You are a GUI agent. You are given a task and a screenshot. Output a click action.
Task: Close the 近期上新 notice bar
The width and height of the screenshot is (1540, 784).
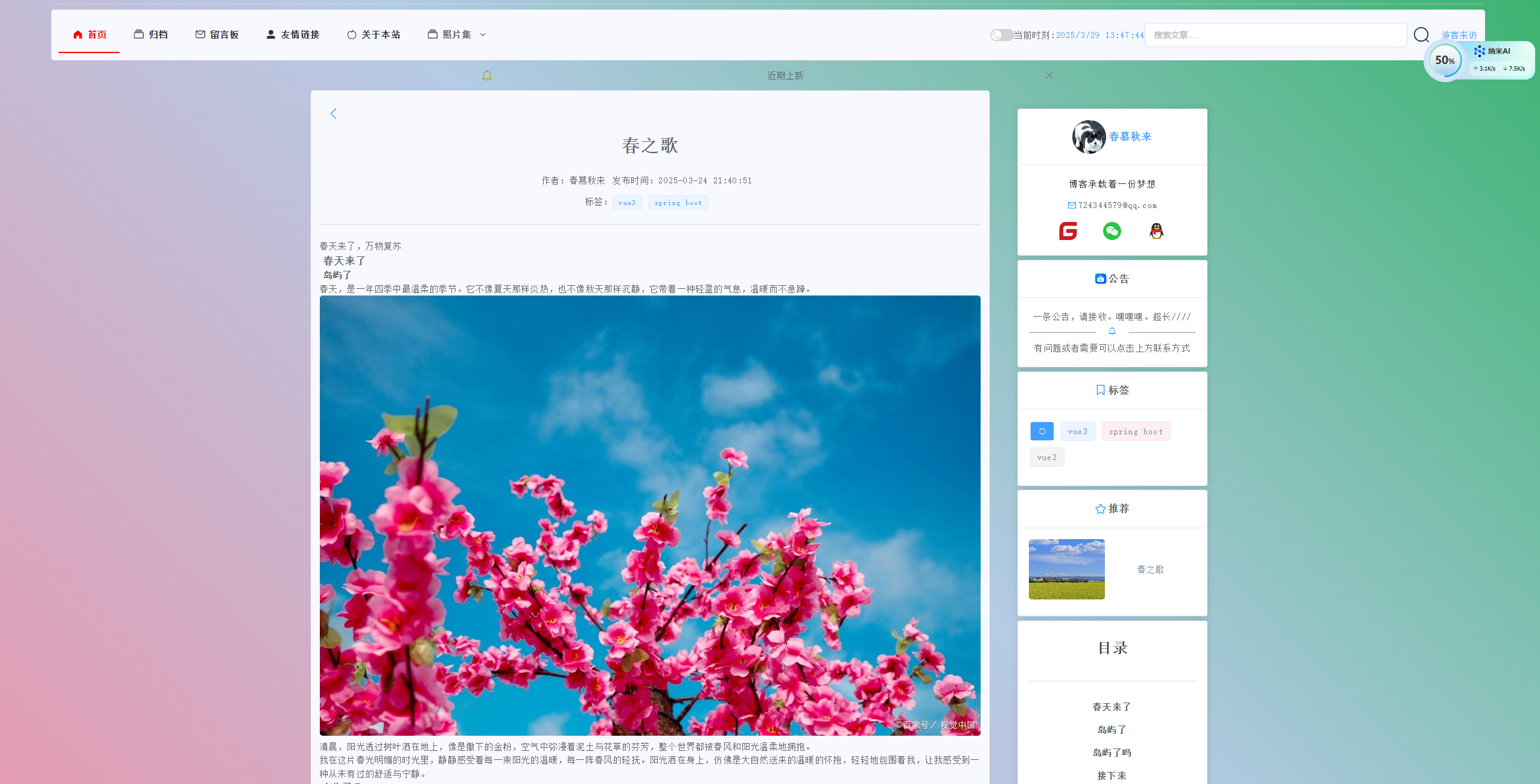click(x=1049, y=75)
